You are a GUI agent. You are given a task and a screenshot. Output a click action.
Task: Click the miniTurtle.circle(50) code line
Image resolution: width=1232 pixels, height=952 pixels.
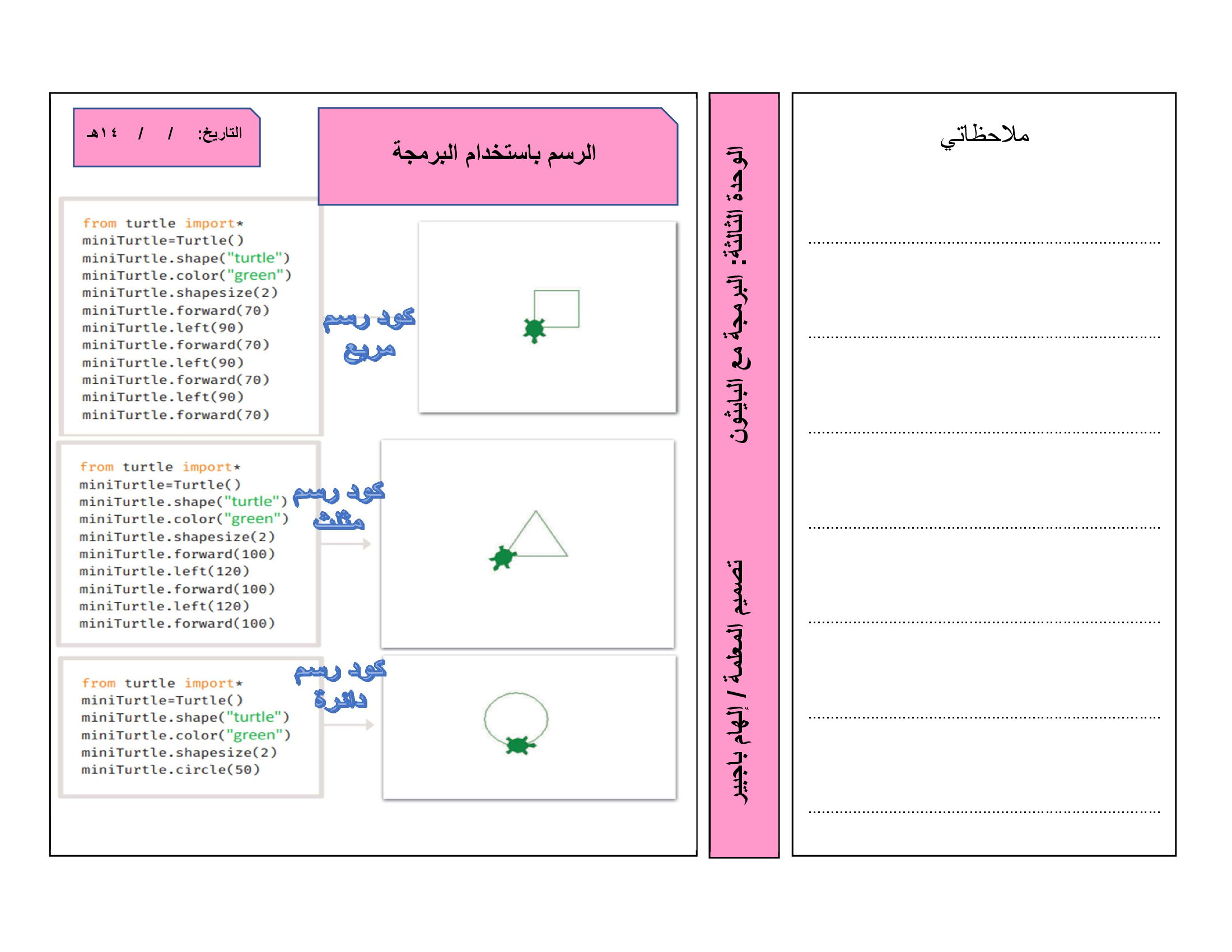170,769
